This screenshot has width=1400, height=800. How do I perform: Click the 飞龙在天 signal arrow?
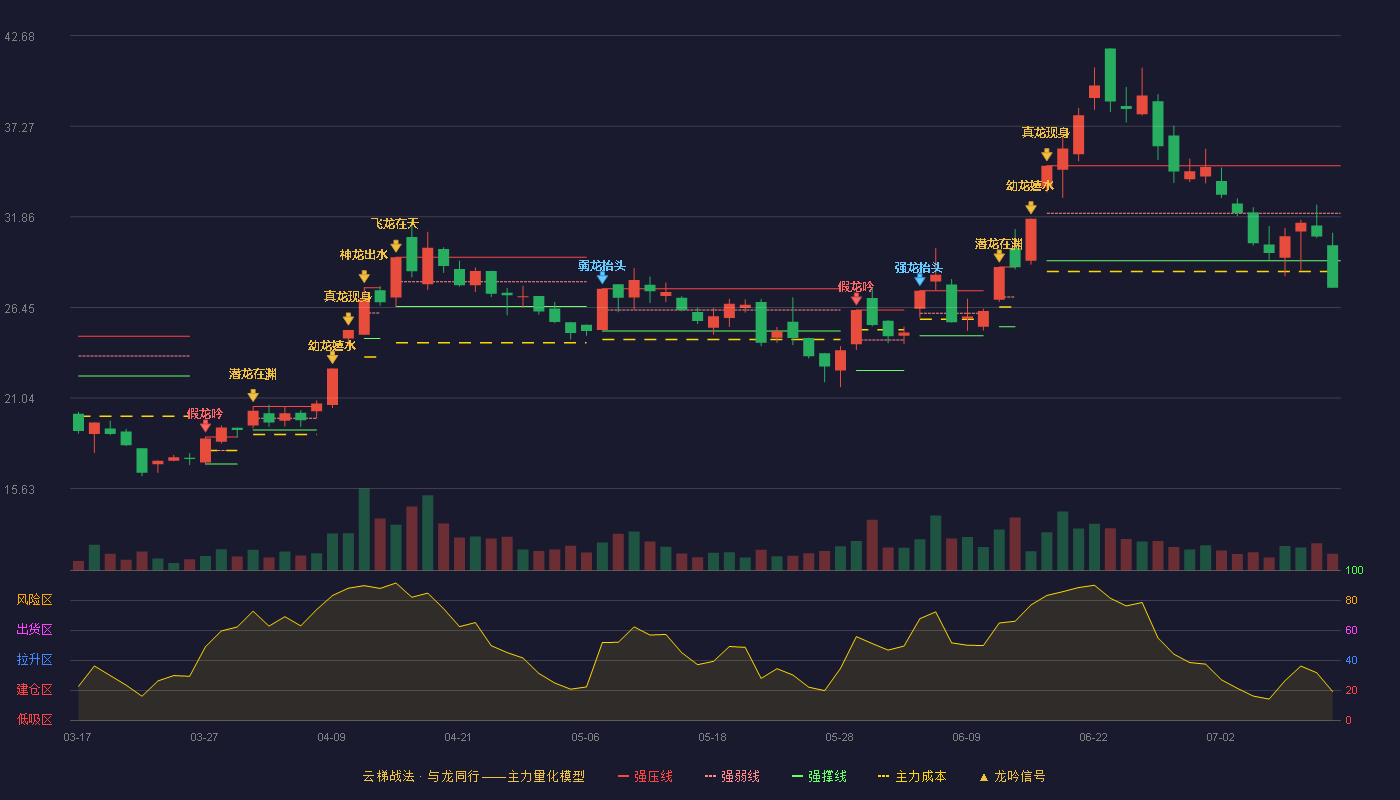[x=396, y=246]
